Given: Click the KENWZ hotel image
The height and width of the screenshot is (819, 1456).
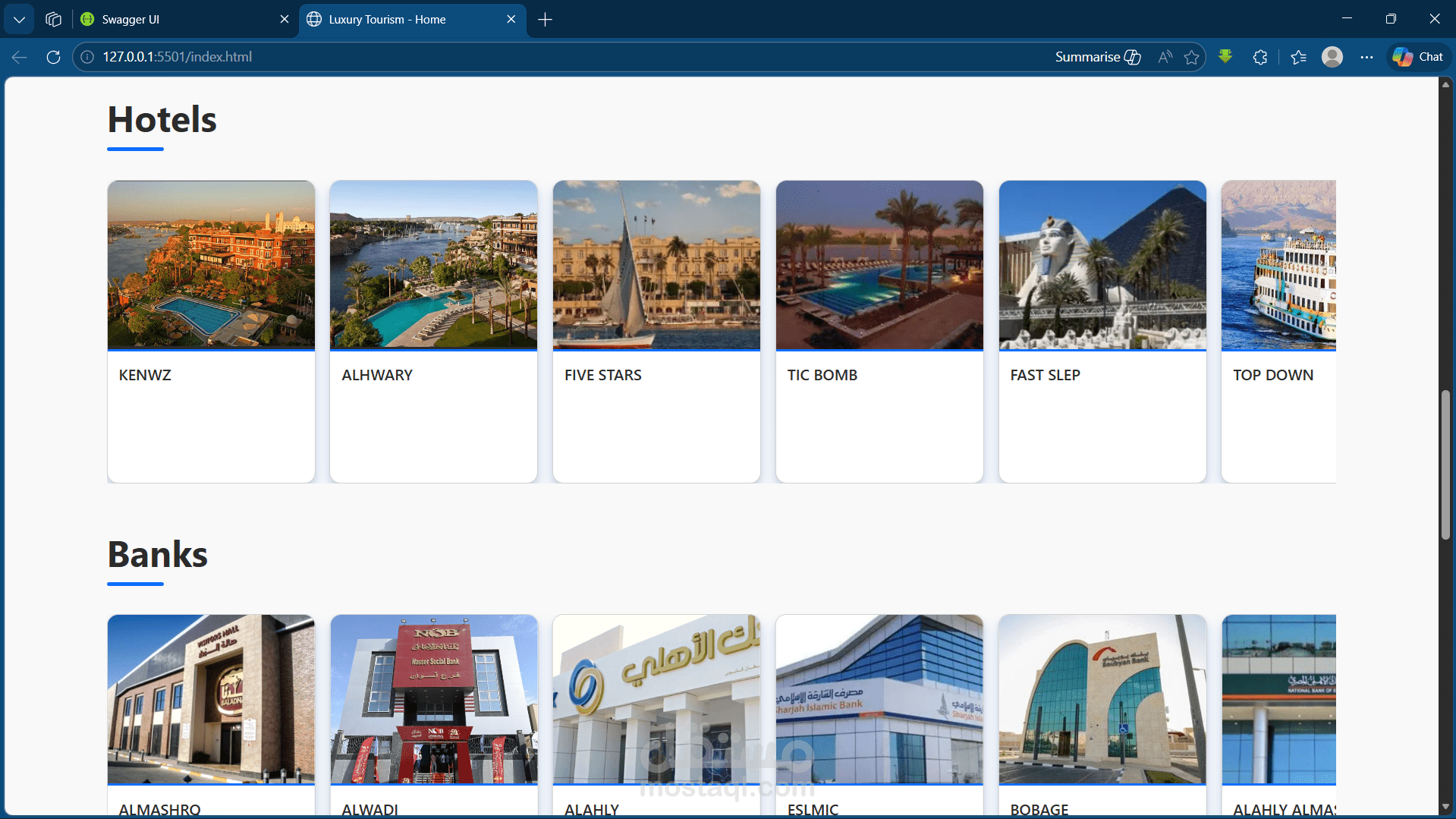Looking at the screenshot, I should pyautogui.click(x=211, y=265).
